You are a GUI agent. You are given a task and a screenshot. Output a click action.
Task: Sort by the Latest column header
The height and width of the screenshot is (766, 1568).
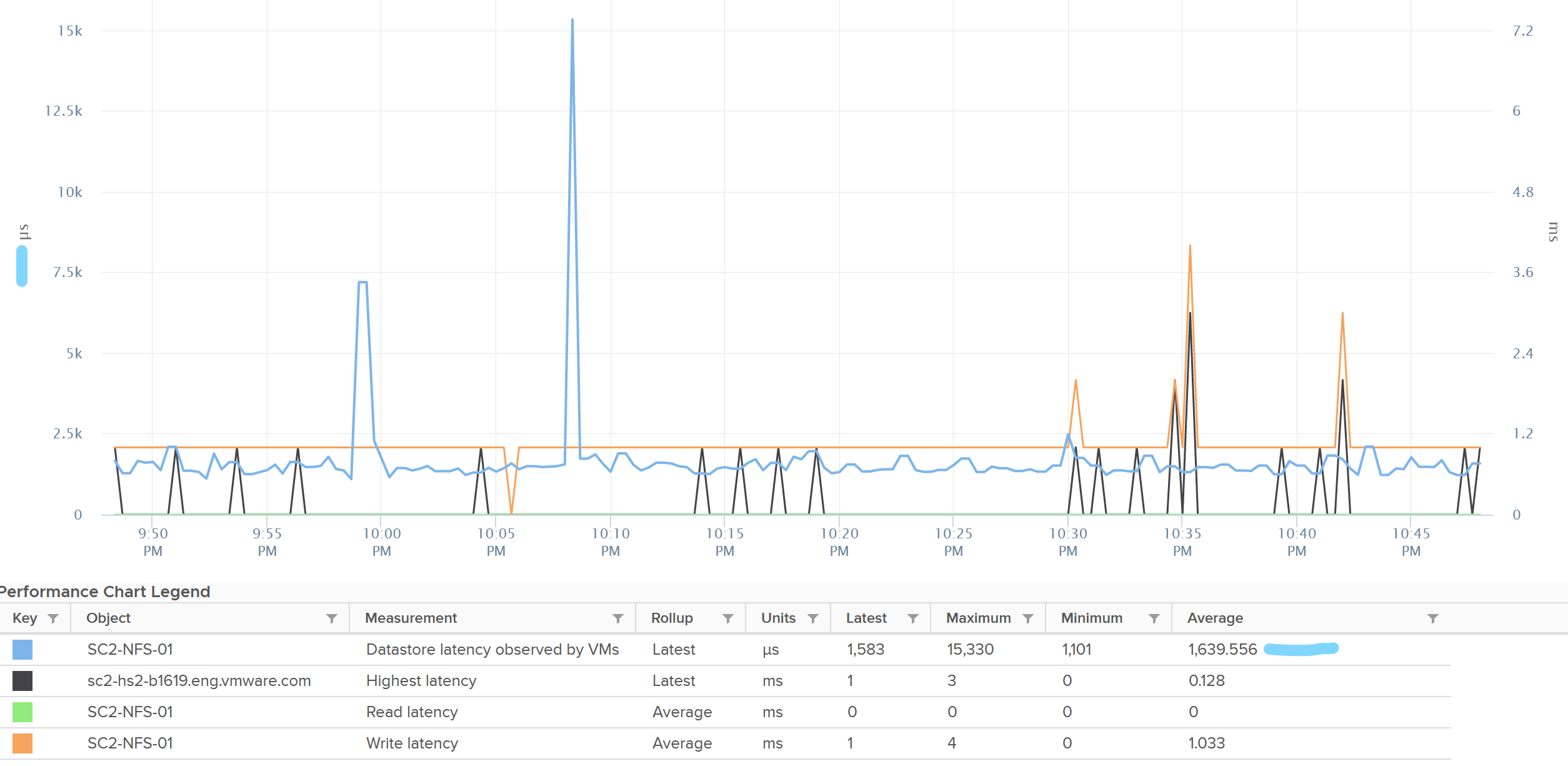tap(866, 618)
